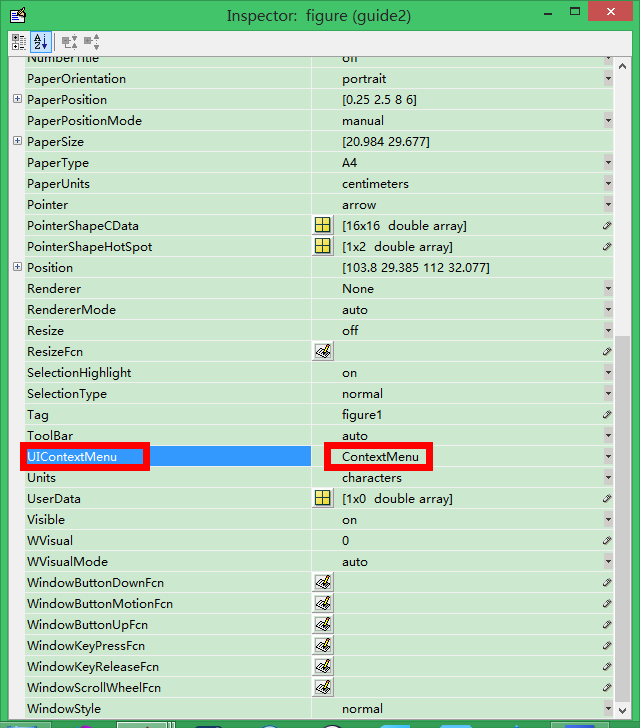Viewport: 640px width, 728px height.
Task: Click pencil edit icon for UserData
Action: [x=607, y=499]
